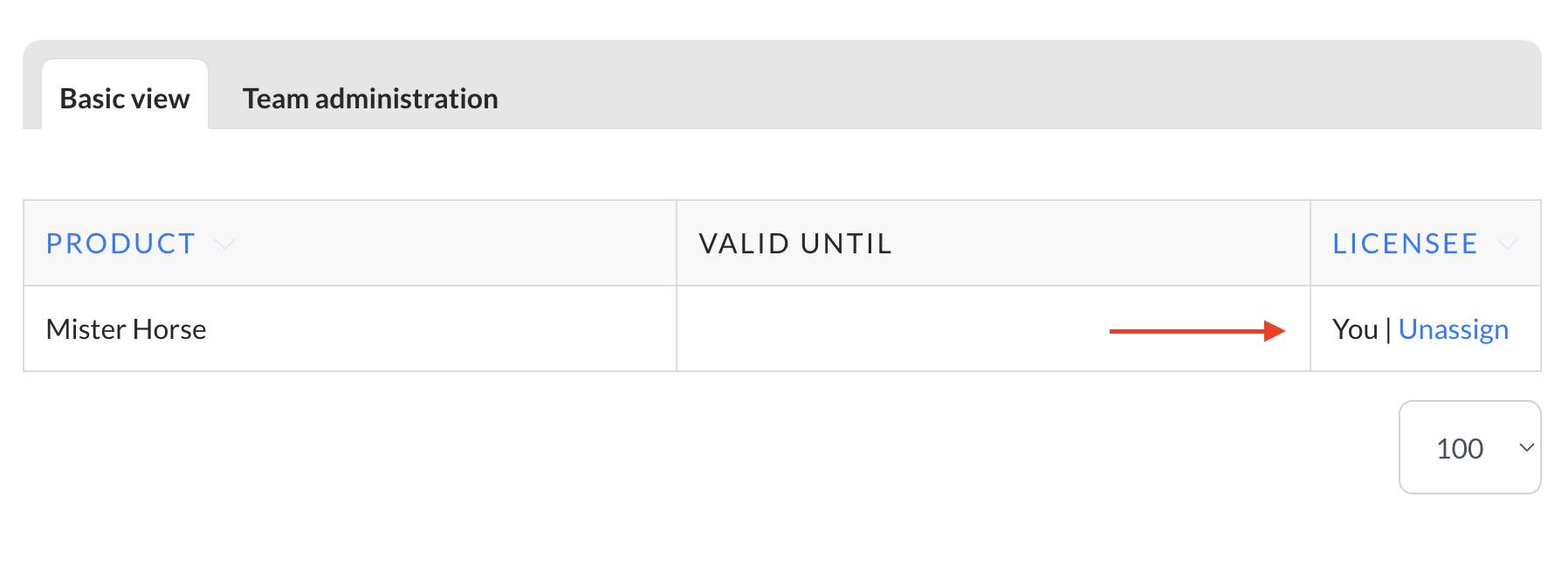Select the Mister Horse product cell
Screen dimensions: 1568x580
[x=127, y=329]
